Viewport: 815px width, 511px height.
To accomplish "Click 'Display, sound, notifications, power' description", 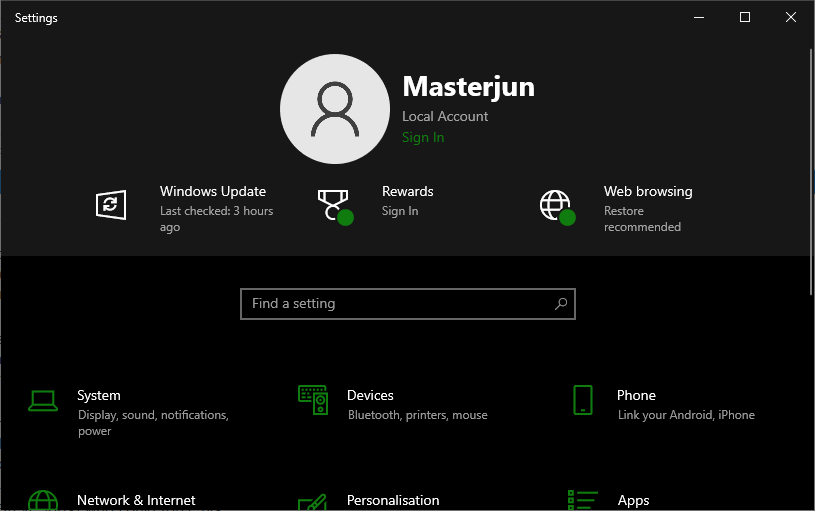I will coord(153,423).
